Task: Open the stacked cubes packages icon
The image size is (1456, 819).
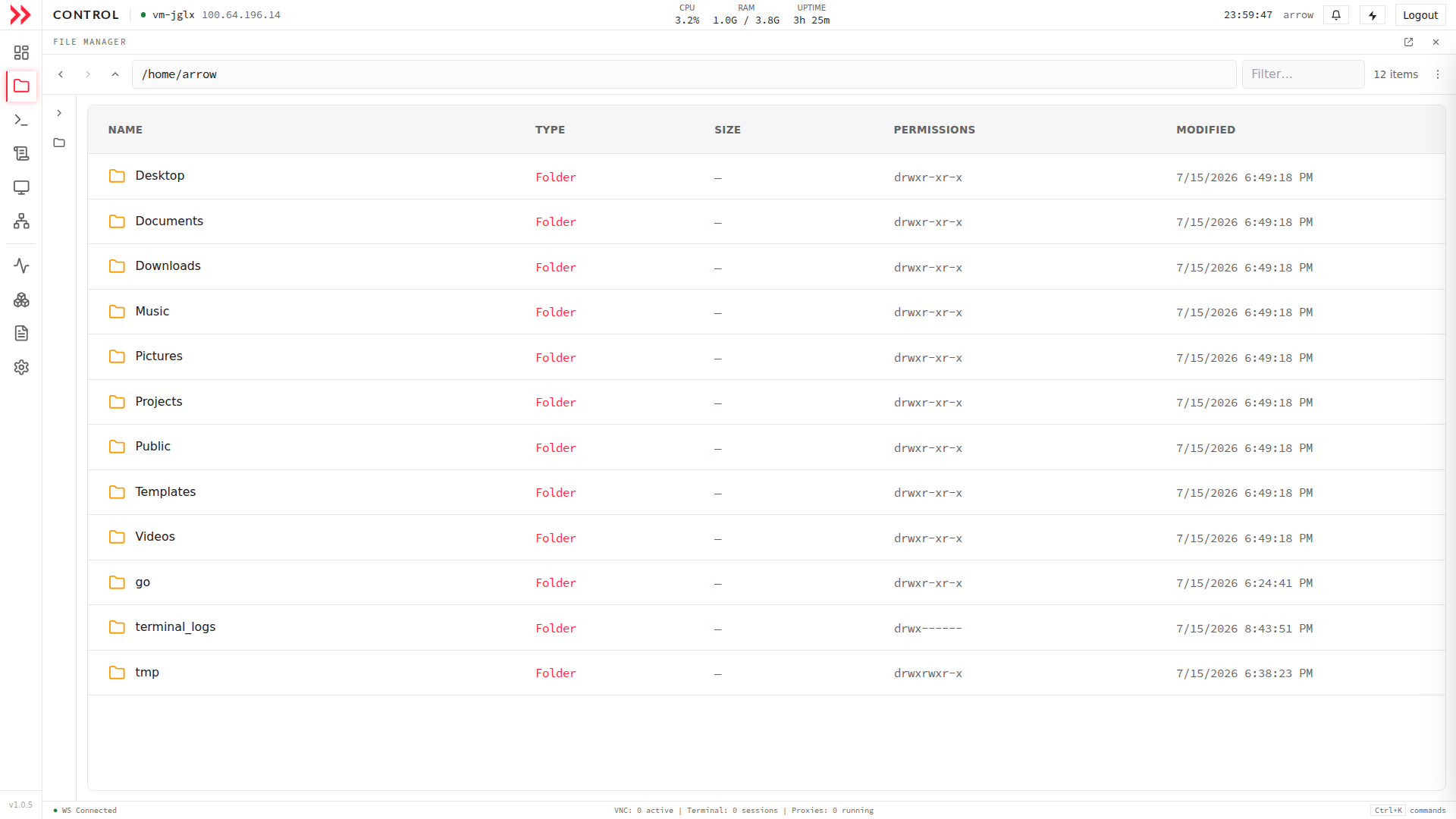Action: [x=21, y=300]
